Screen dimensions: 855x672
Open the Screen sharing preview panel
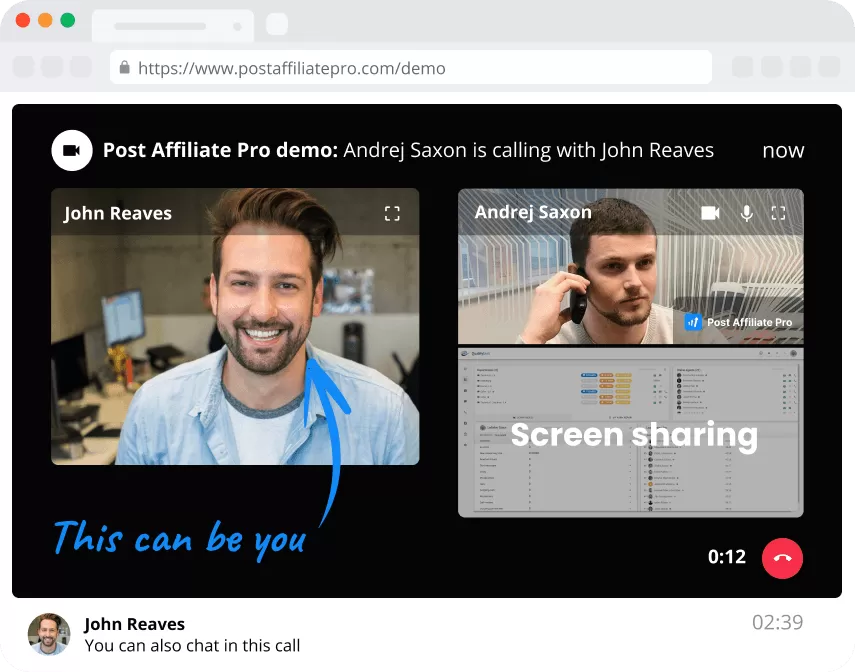(x=631, y=433)
